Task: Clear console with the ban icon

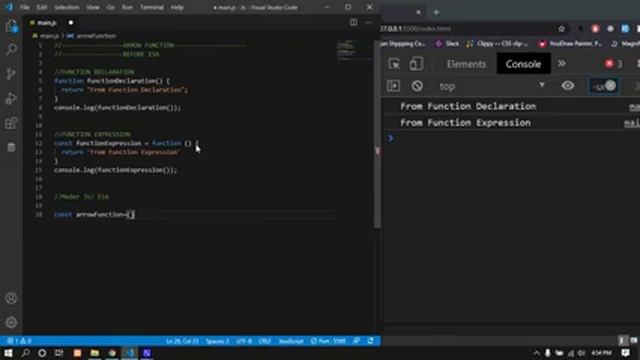Action: click(x=417, y=86)
